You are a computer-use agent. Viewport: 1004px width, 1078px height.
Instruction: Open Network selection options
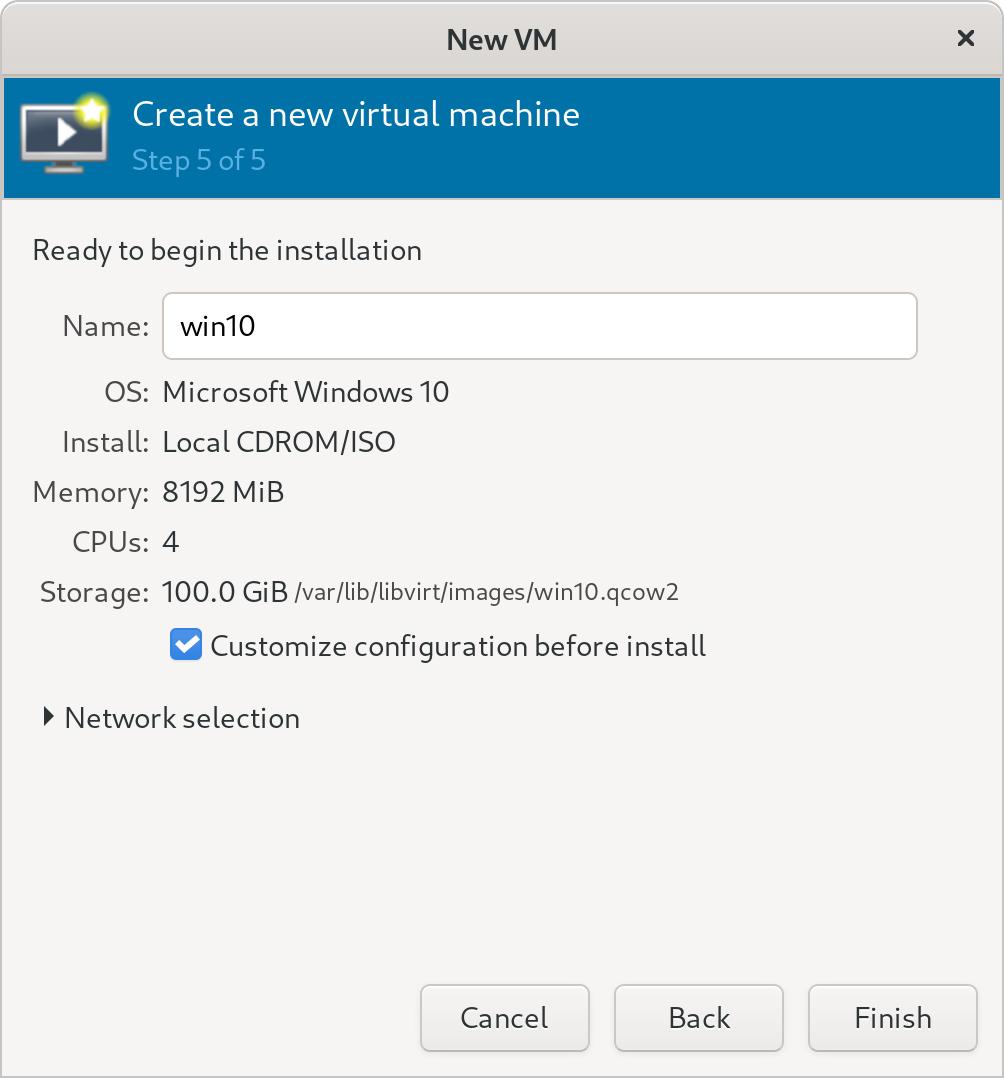[x=180, y=718]
